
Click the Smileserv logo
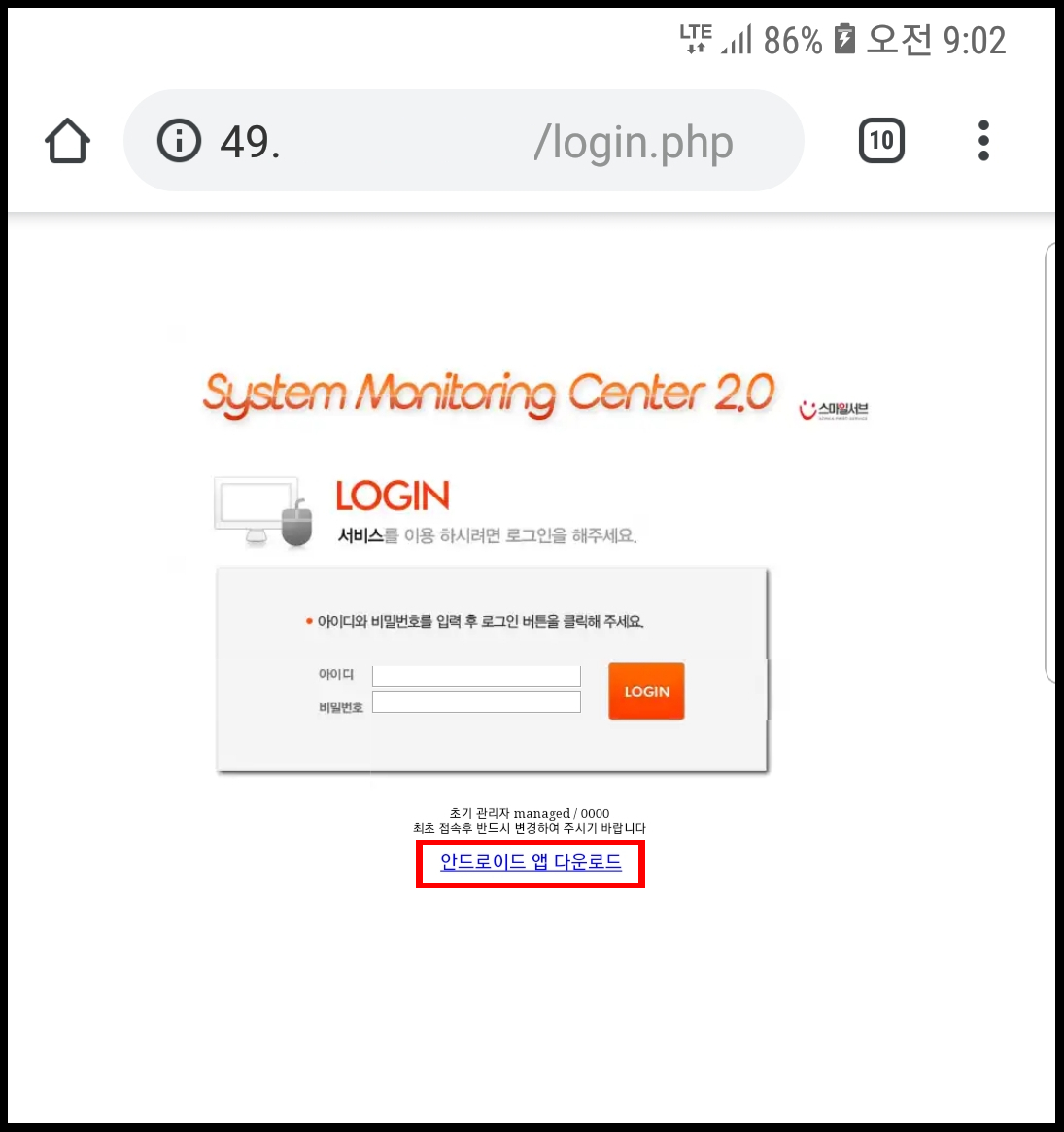click(833, 410)
